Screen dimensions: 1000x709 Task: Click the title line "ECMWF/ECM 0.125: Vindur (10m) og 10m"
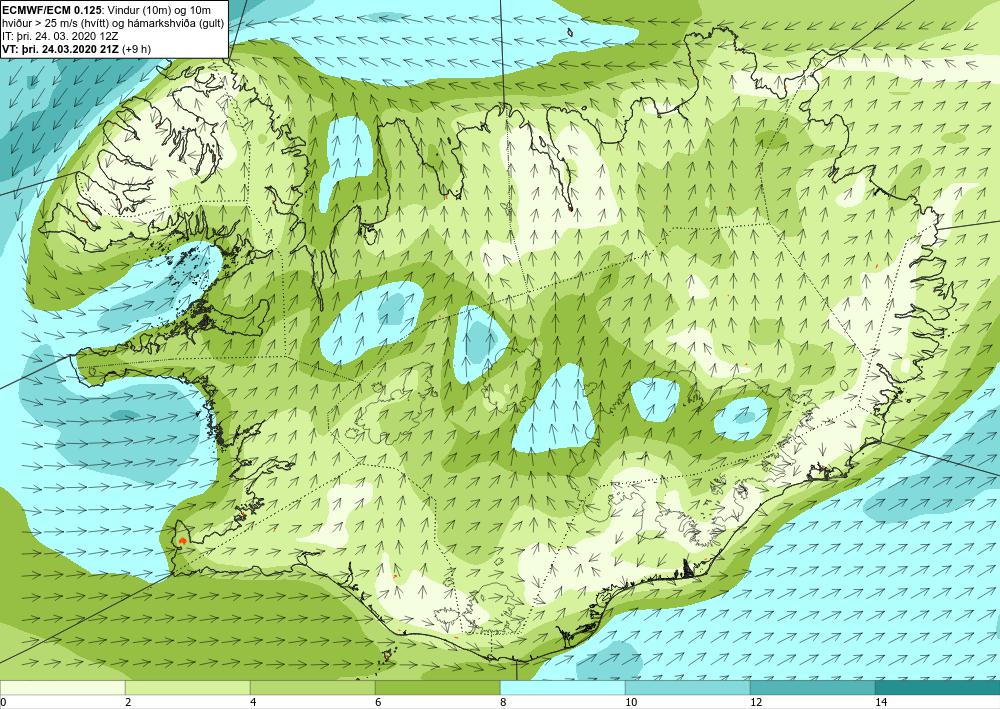click(x=107, y=10)
